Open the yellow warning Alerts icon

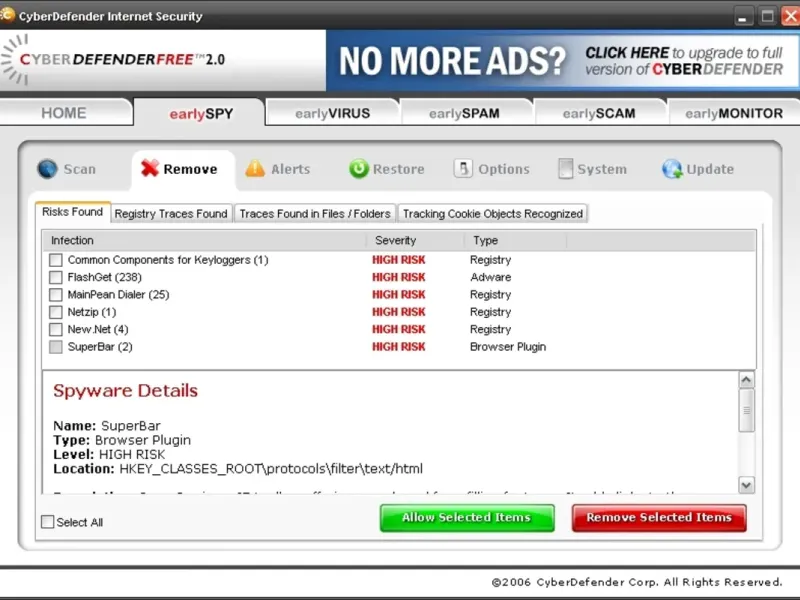tap(255, 168)
